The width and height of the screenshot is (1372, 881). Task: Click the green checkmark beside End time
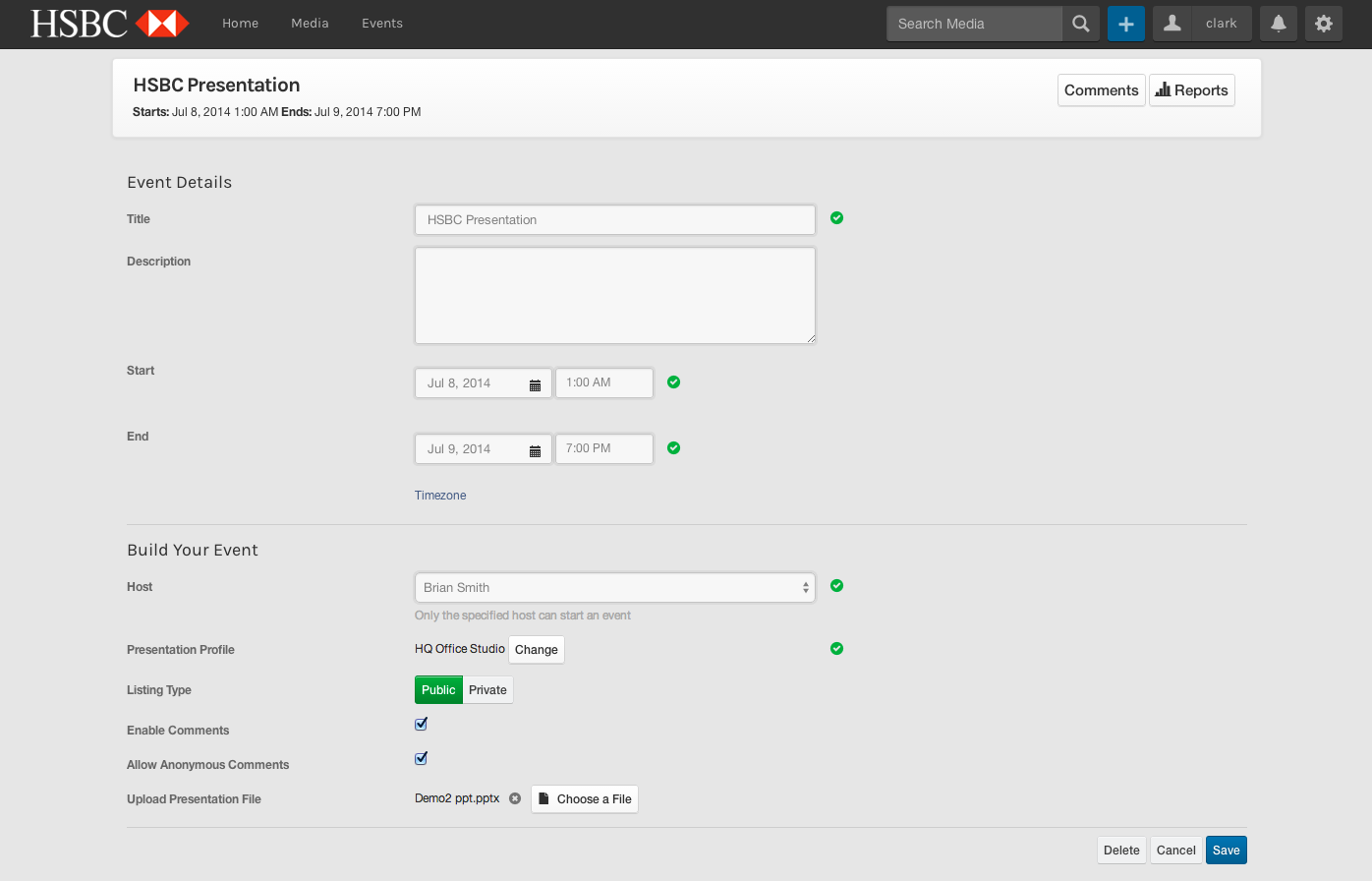click(x=674, y=448)
